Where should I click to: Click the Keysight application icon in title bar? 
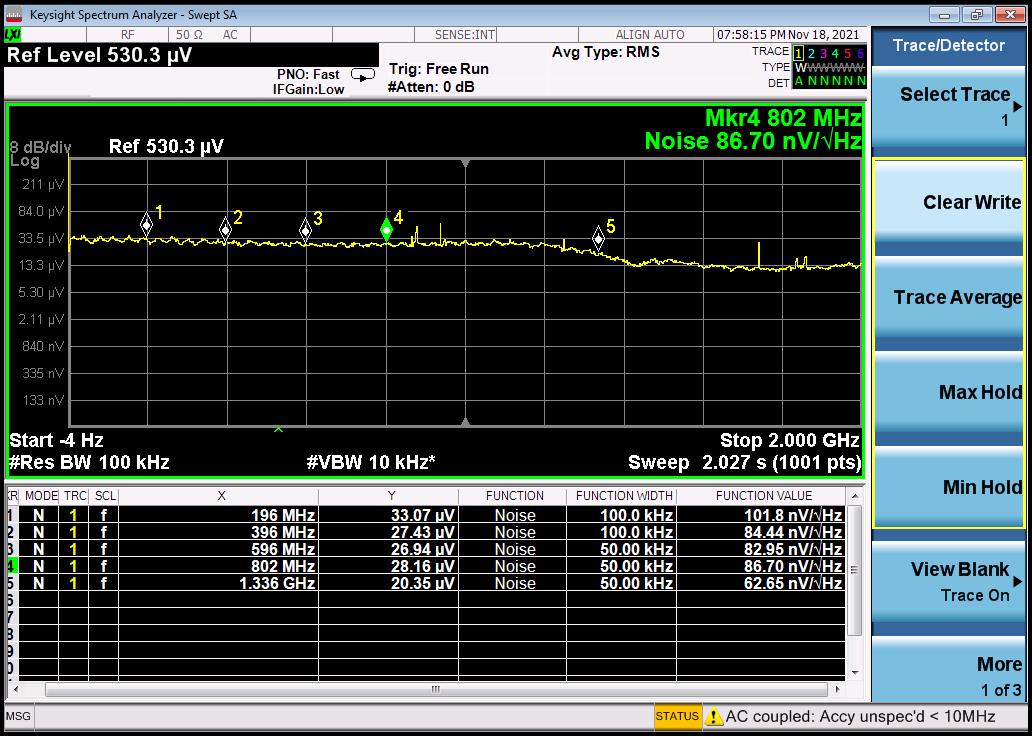pos(14,14)
